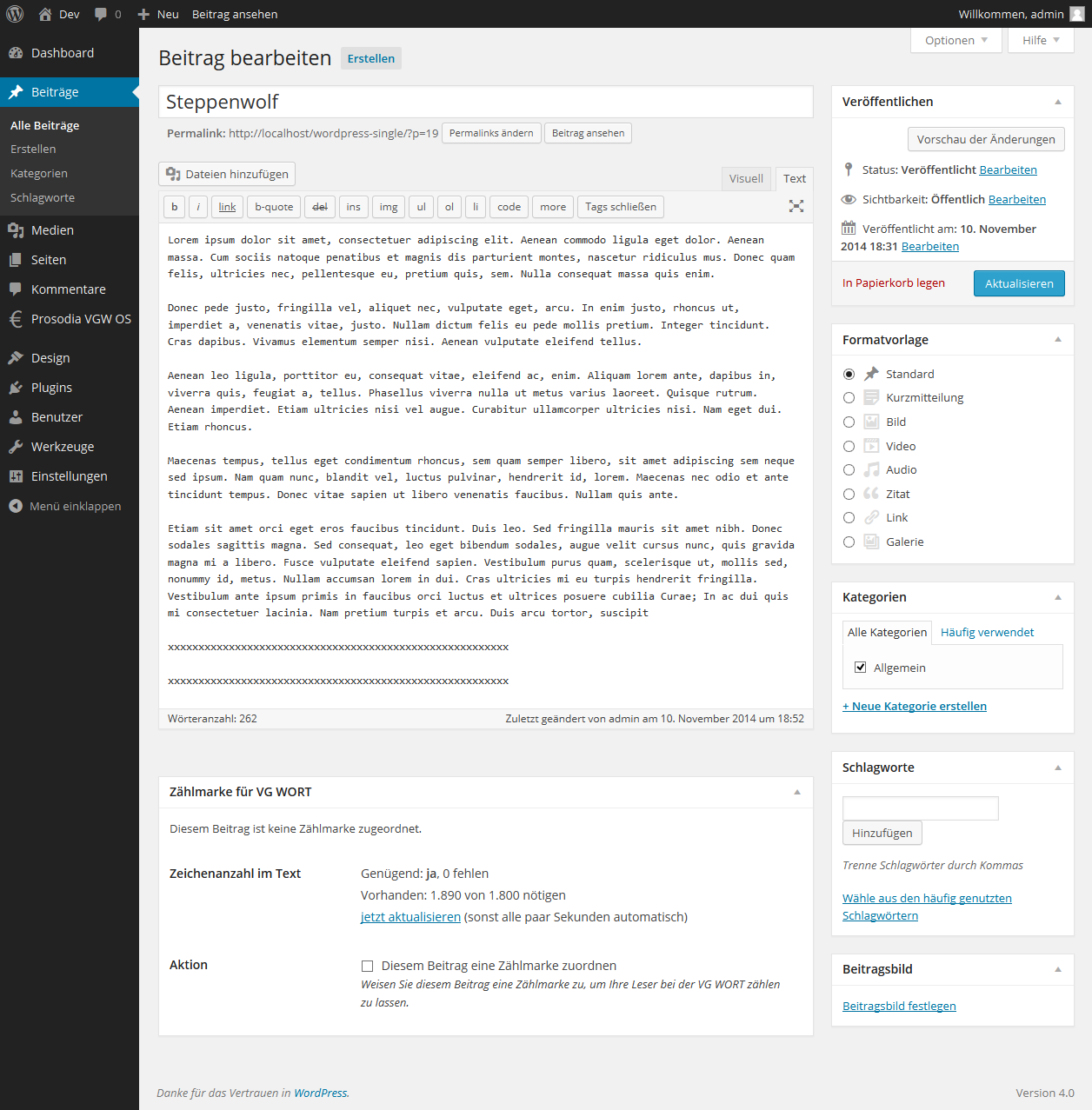Select Bild post format

[849, 422]
